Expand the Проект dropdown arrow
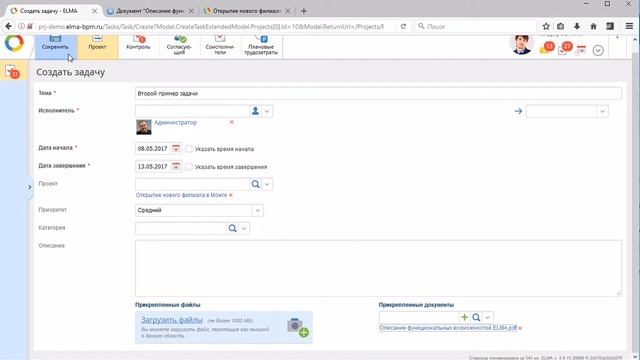Image resolution: width=640 pixels, height=360 pixels. [267, 184]
